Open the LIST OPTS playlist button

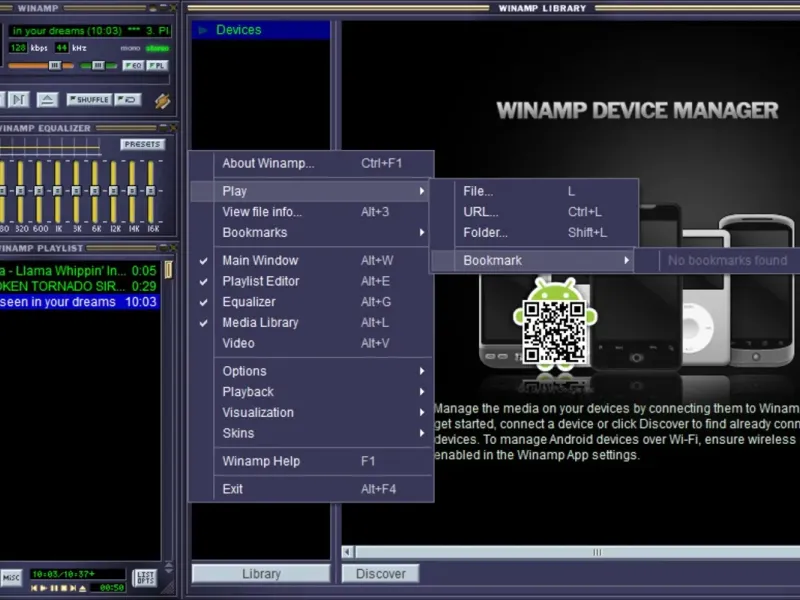pos(145,578)
